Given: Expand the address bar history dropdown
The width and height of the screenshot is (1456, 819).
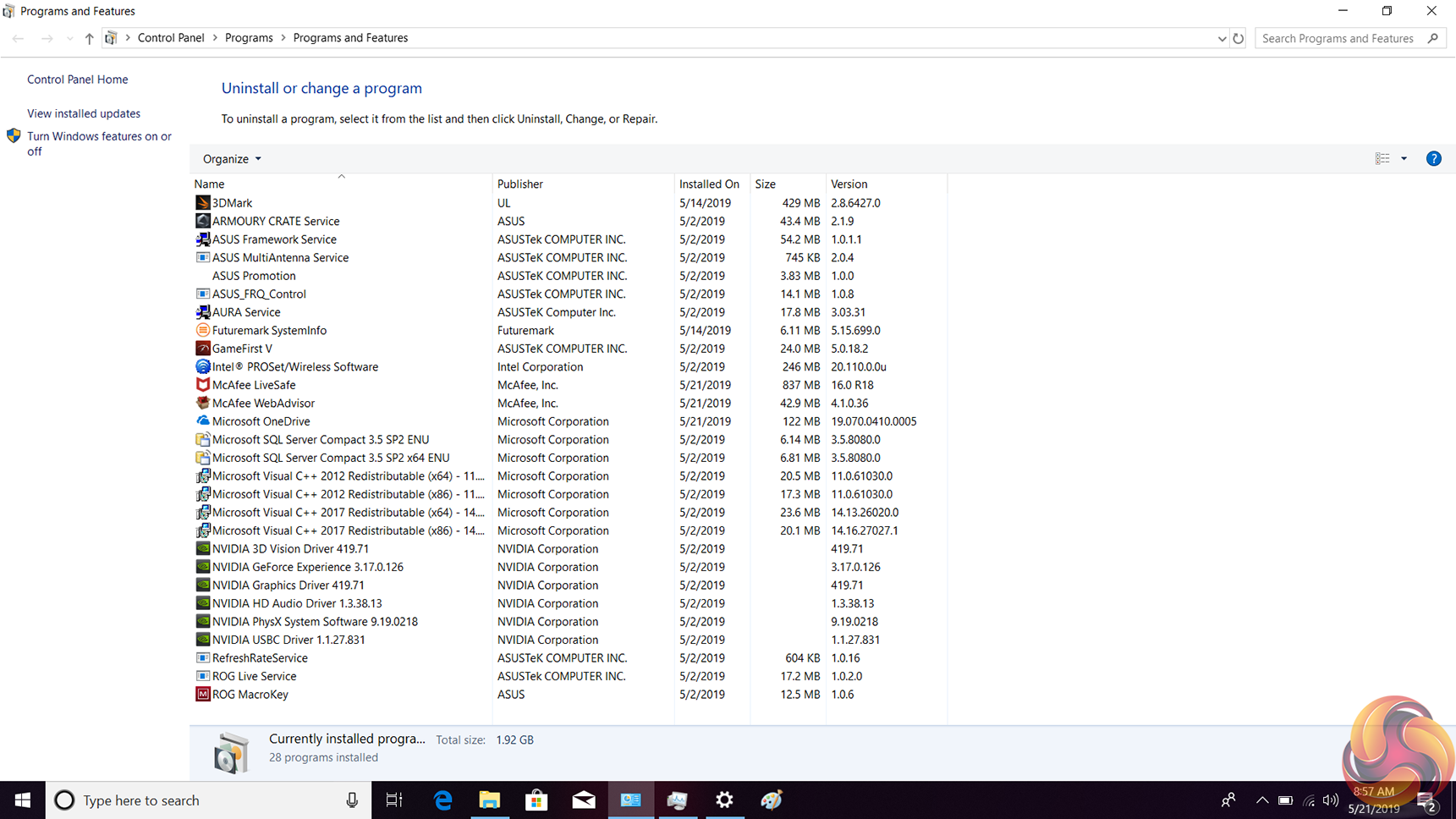Looking at the screenshot, I should point(1222,38).
